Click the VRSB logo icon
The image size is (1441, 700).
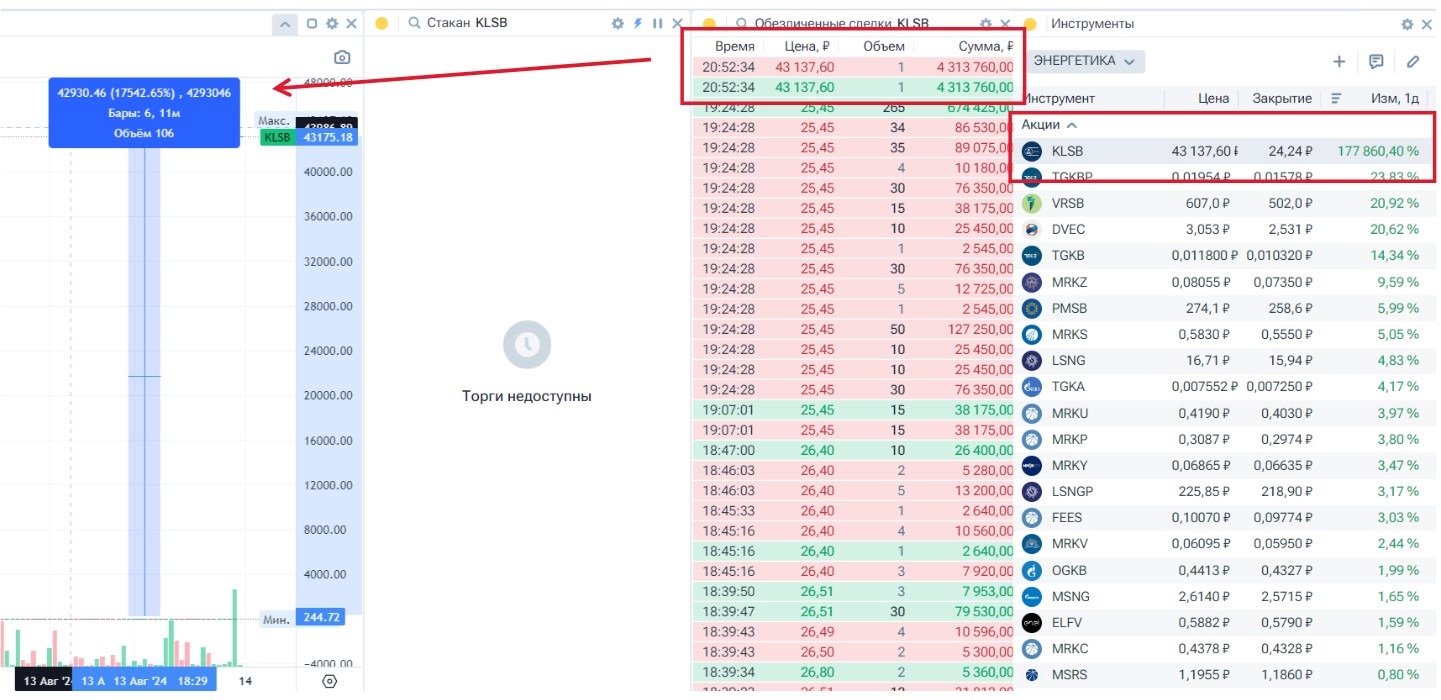[1032, 203]
